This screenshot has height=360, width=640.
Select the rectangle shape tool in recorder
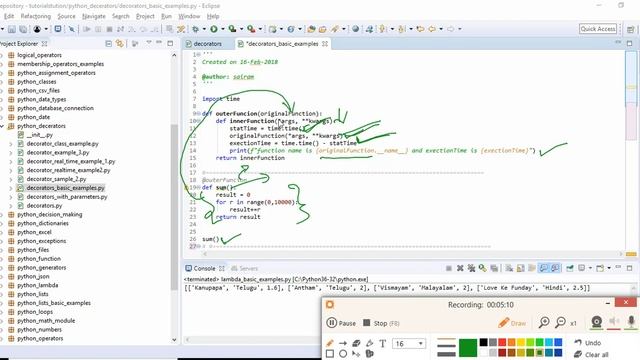[330, 353]
